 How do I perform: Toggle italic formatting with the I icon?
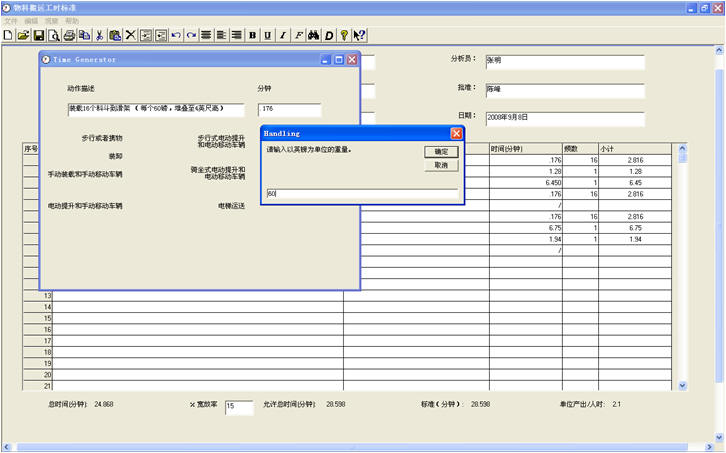coord(283,35)
